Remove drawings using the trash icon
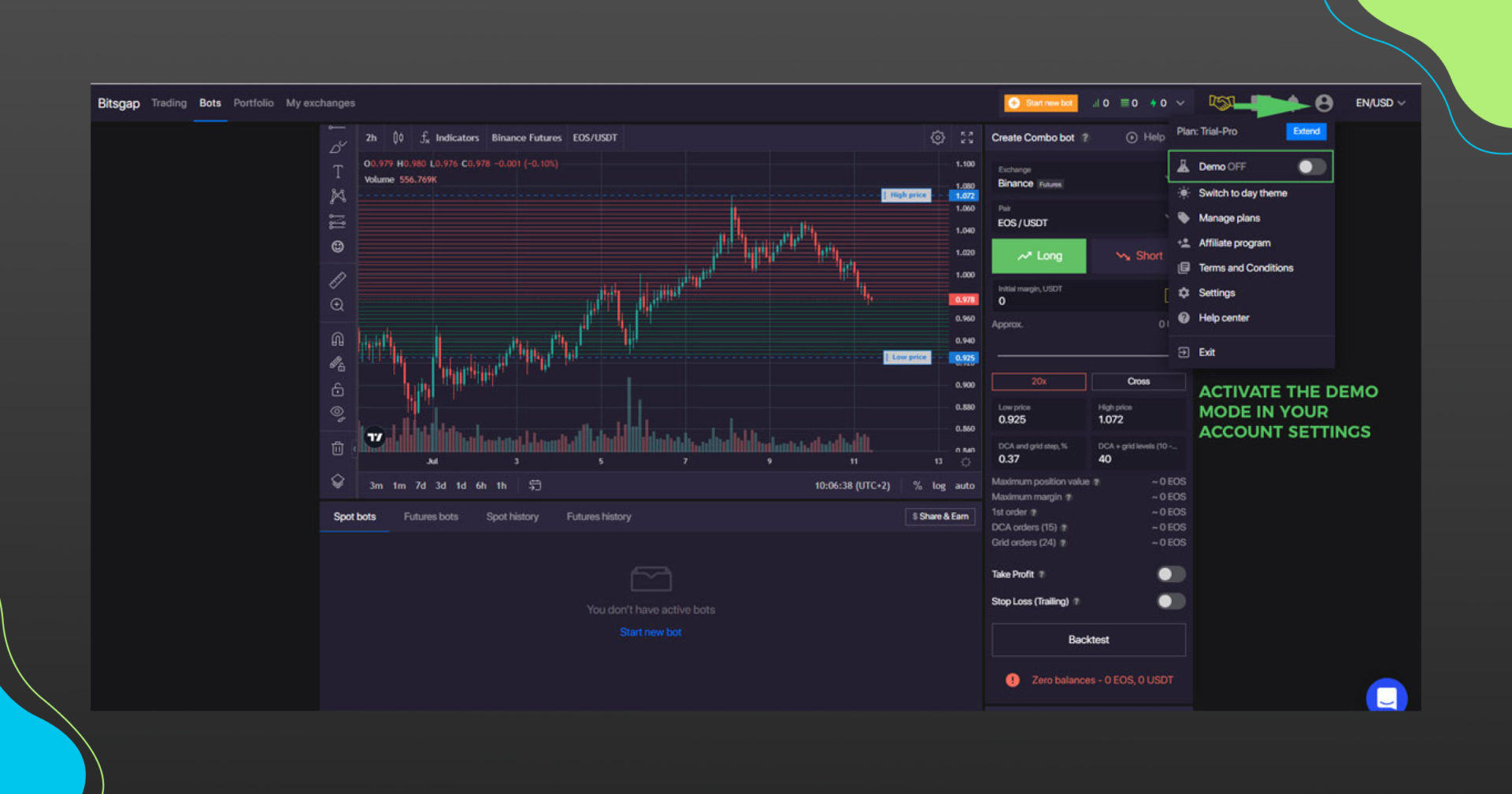This screenshot has width=1512, height=794. [337, 447]
